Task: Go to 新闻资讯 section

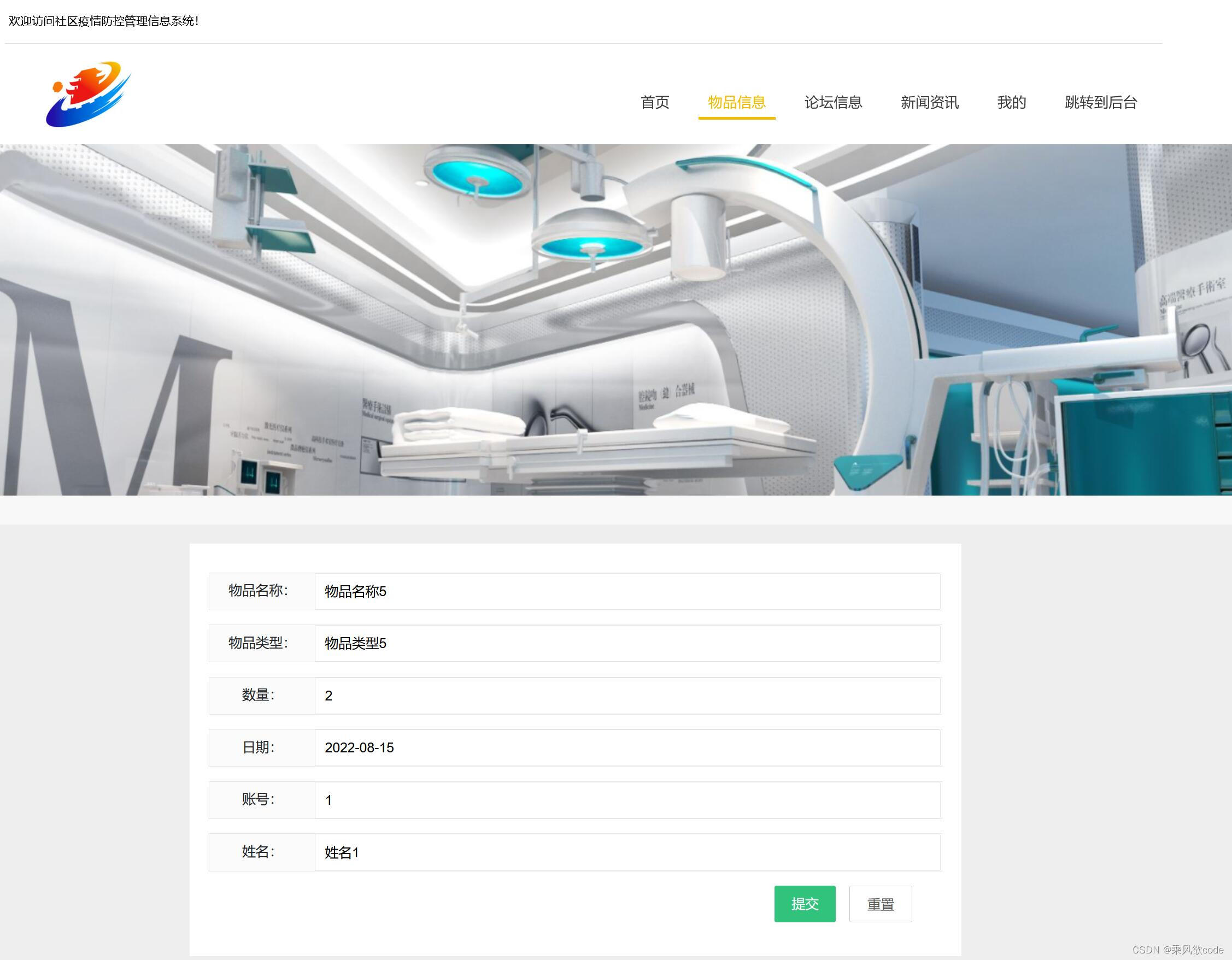Action: tap(930, 103)
